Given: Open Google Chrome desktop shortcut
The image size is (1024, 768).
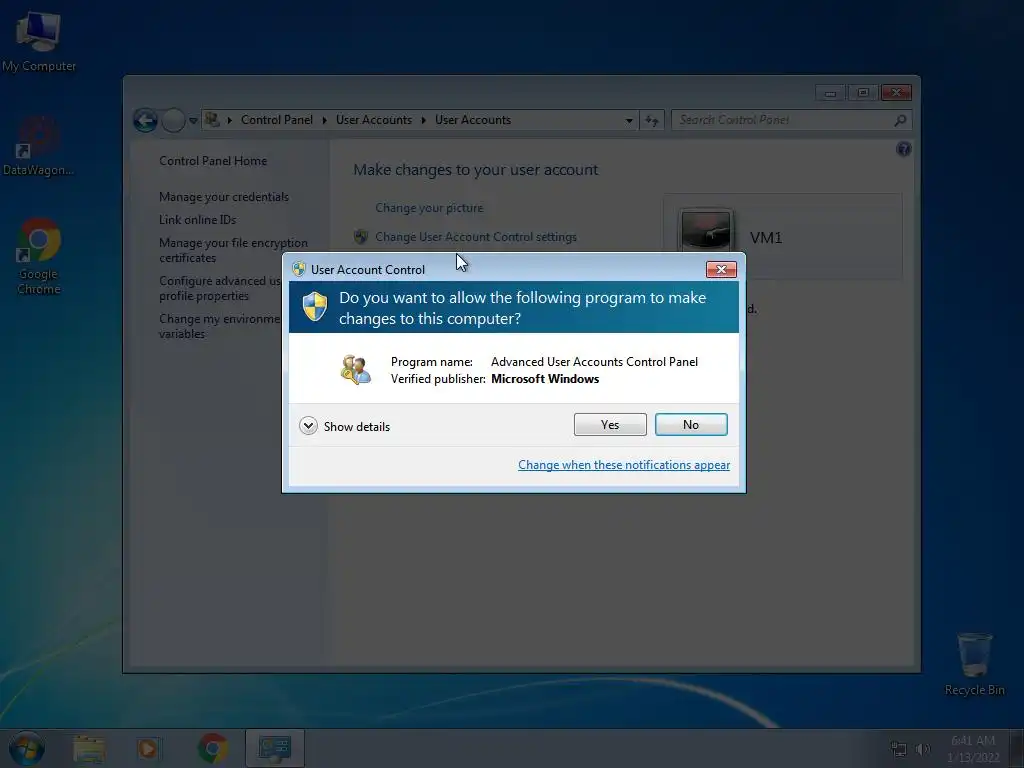Looking at the screenshot, I should click(x=39, y=256).
